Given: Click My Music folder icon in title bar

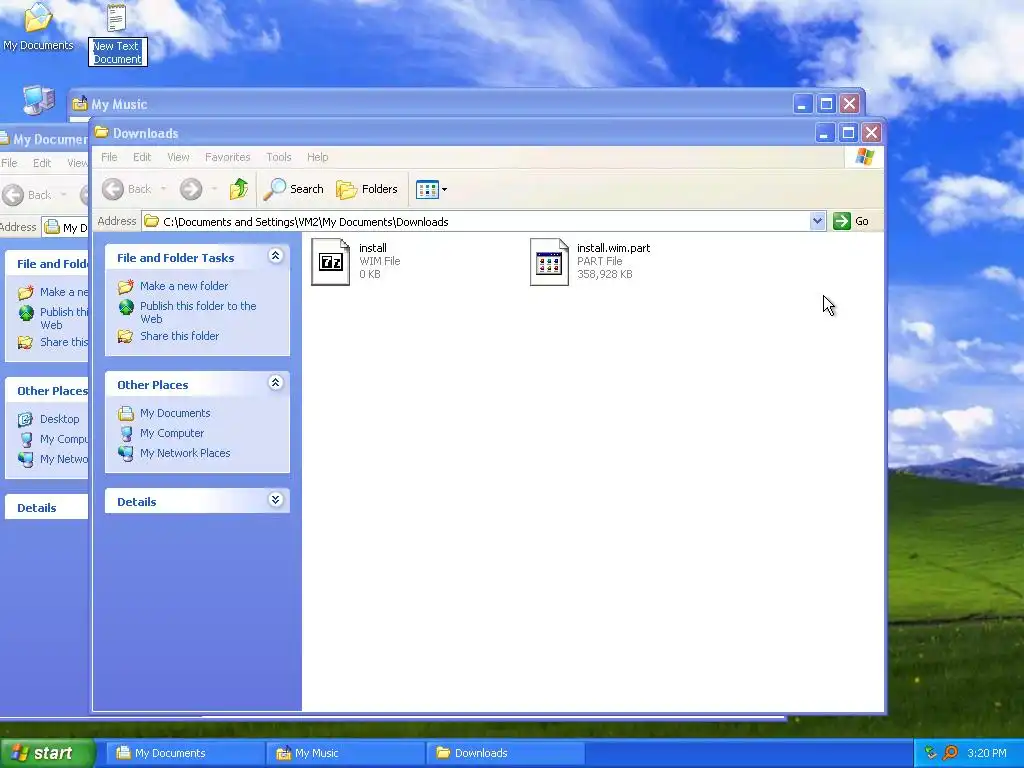Looking at the screenshot, I should pos(80,104).
